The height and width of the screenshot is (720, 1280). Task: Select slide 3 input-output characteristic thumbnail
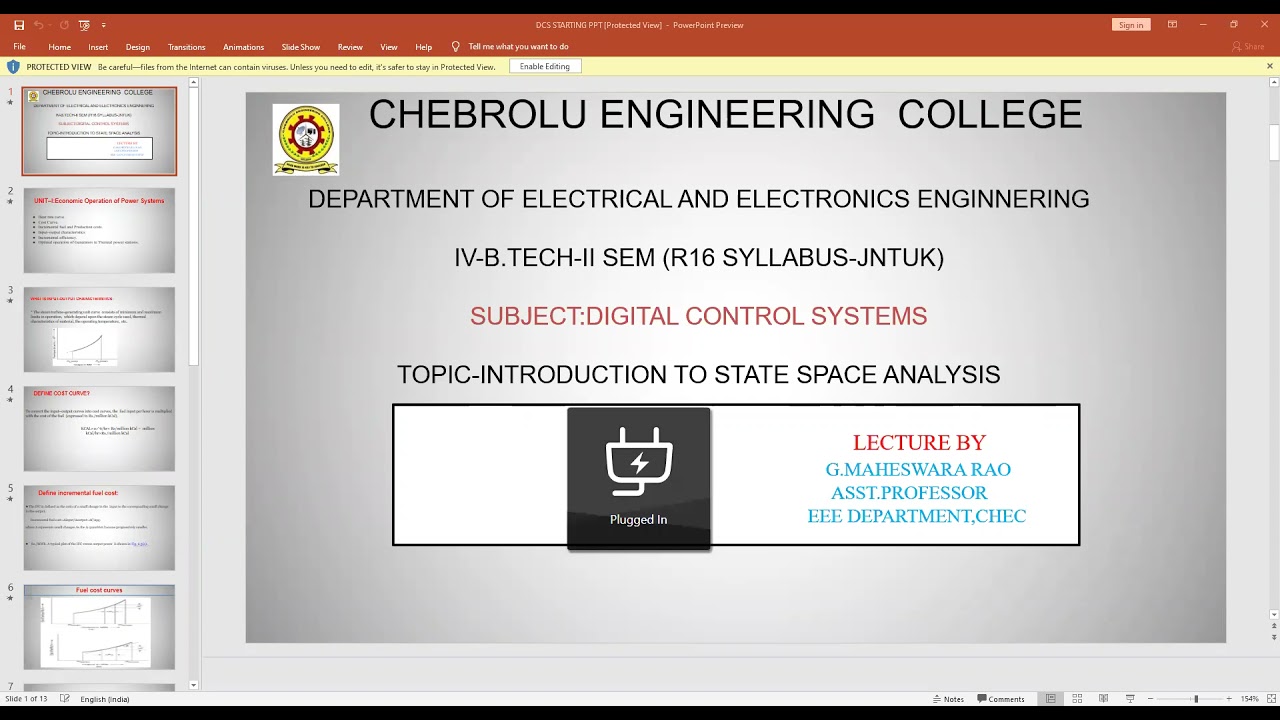(x=99, y=329)
